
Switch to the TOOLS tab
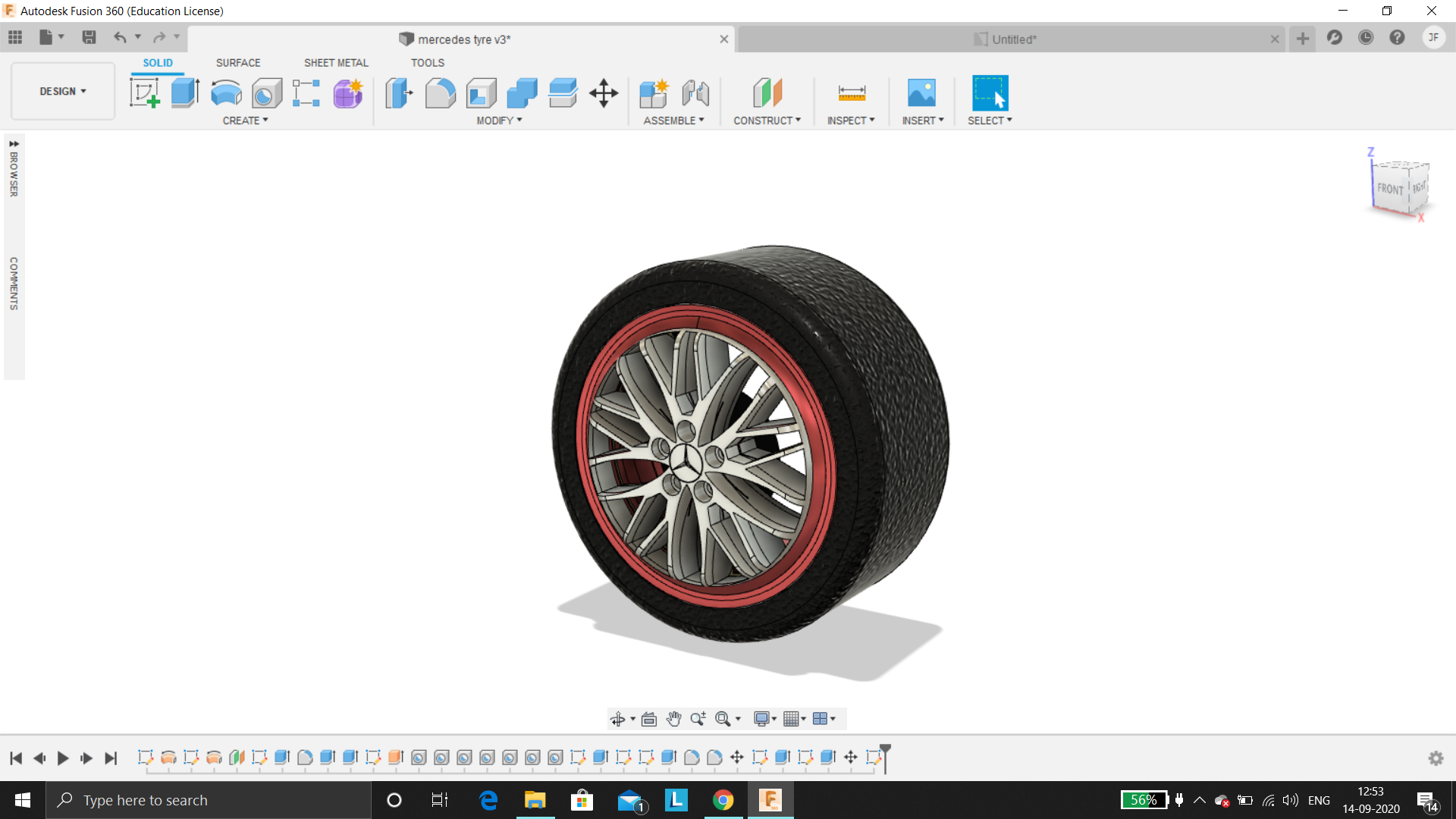[428, 63]
